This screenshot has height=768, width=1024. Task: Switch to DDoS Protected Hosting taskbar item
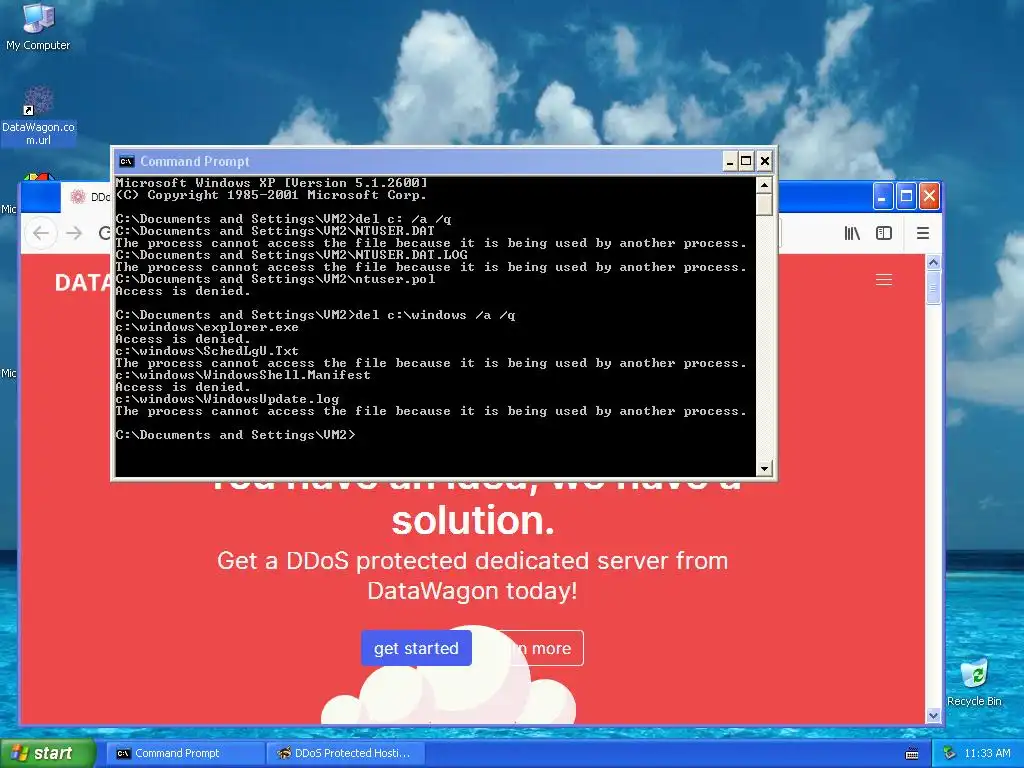coord(346,753)
